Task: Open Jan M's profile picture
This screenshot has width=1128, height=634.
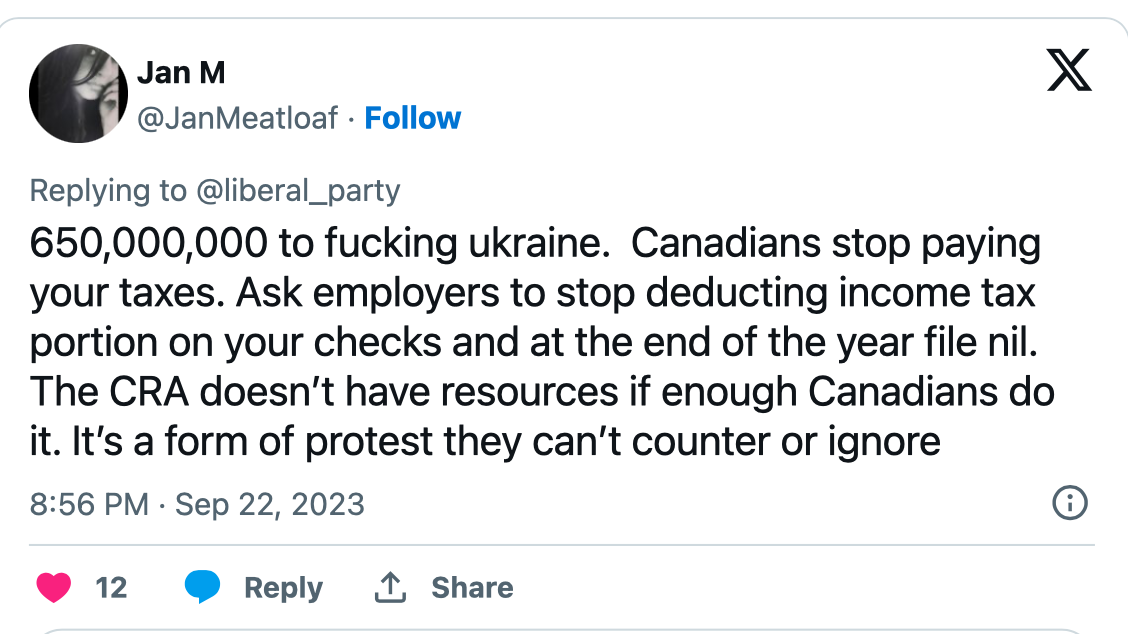Action: coord(78,93)
